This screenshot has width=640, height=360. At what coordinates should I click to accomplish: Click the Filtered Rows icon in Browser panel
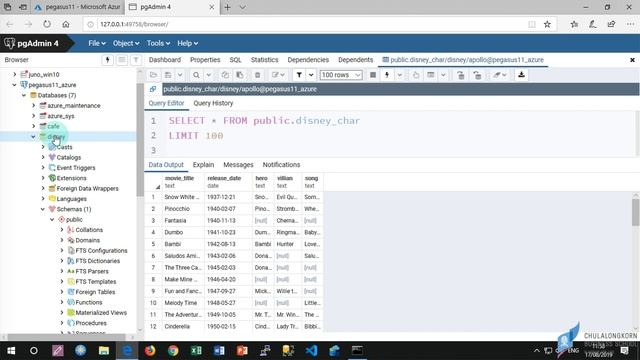pos(136,60)
